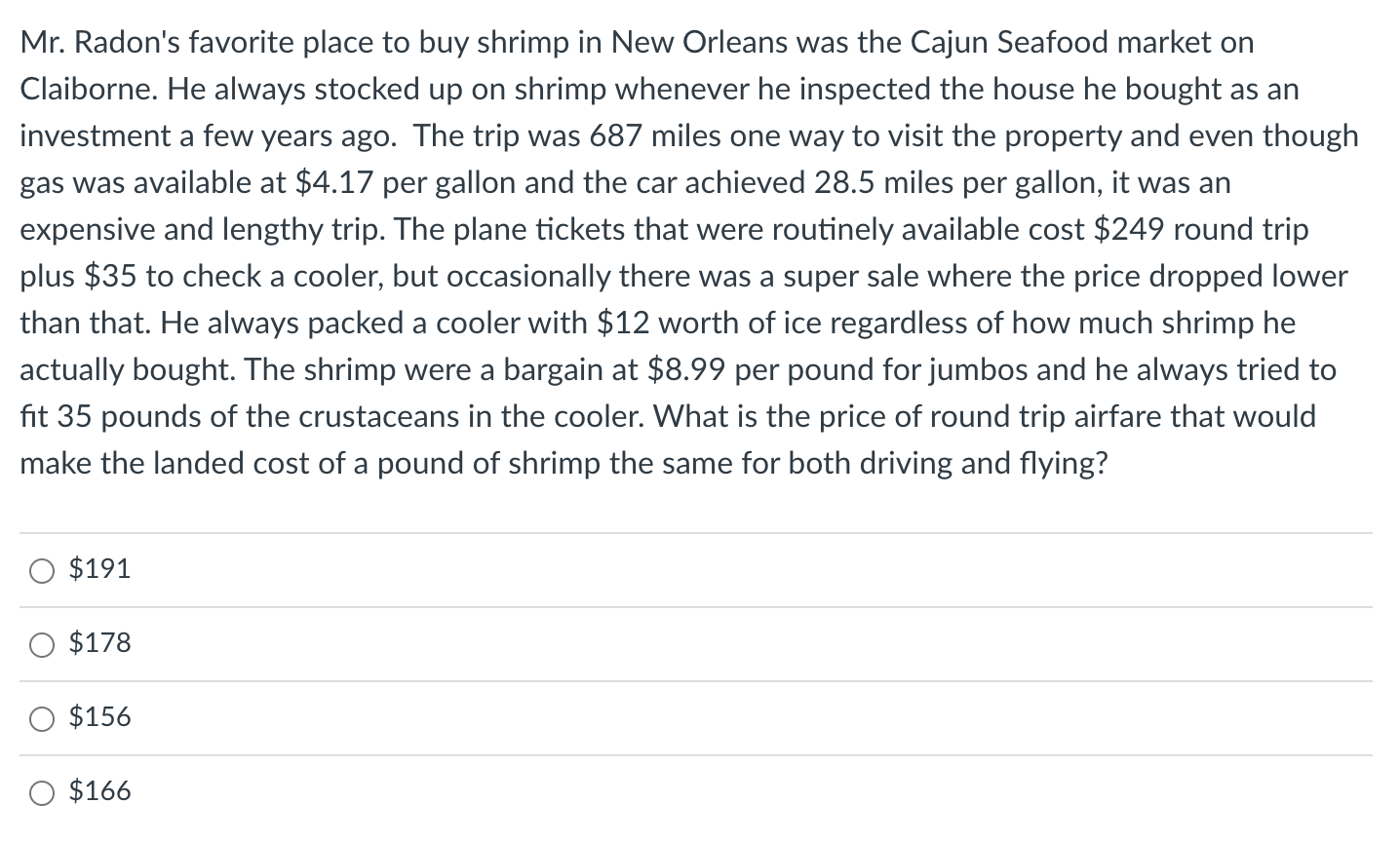Choose the $156 radio button
The width and height of the screenshot is (1400, 842).
pos(42,718)
